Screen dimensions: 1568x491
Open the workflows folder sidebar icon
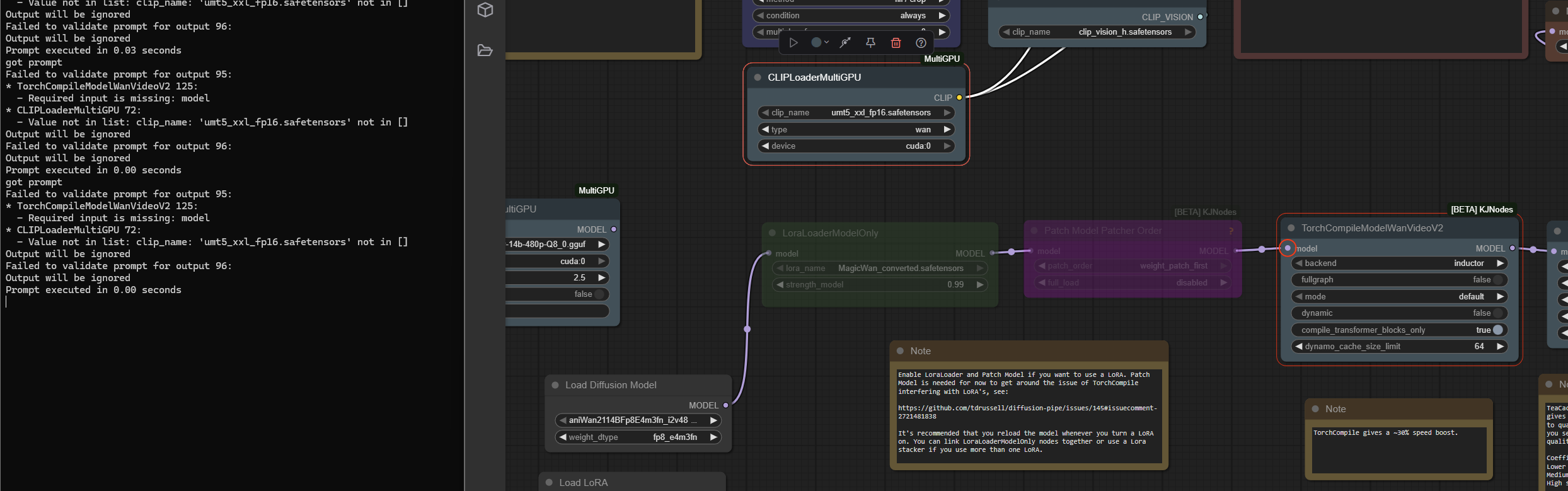point(485,50)
